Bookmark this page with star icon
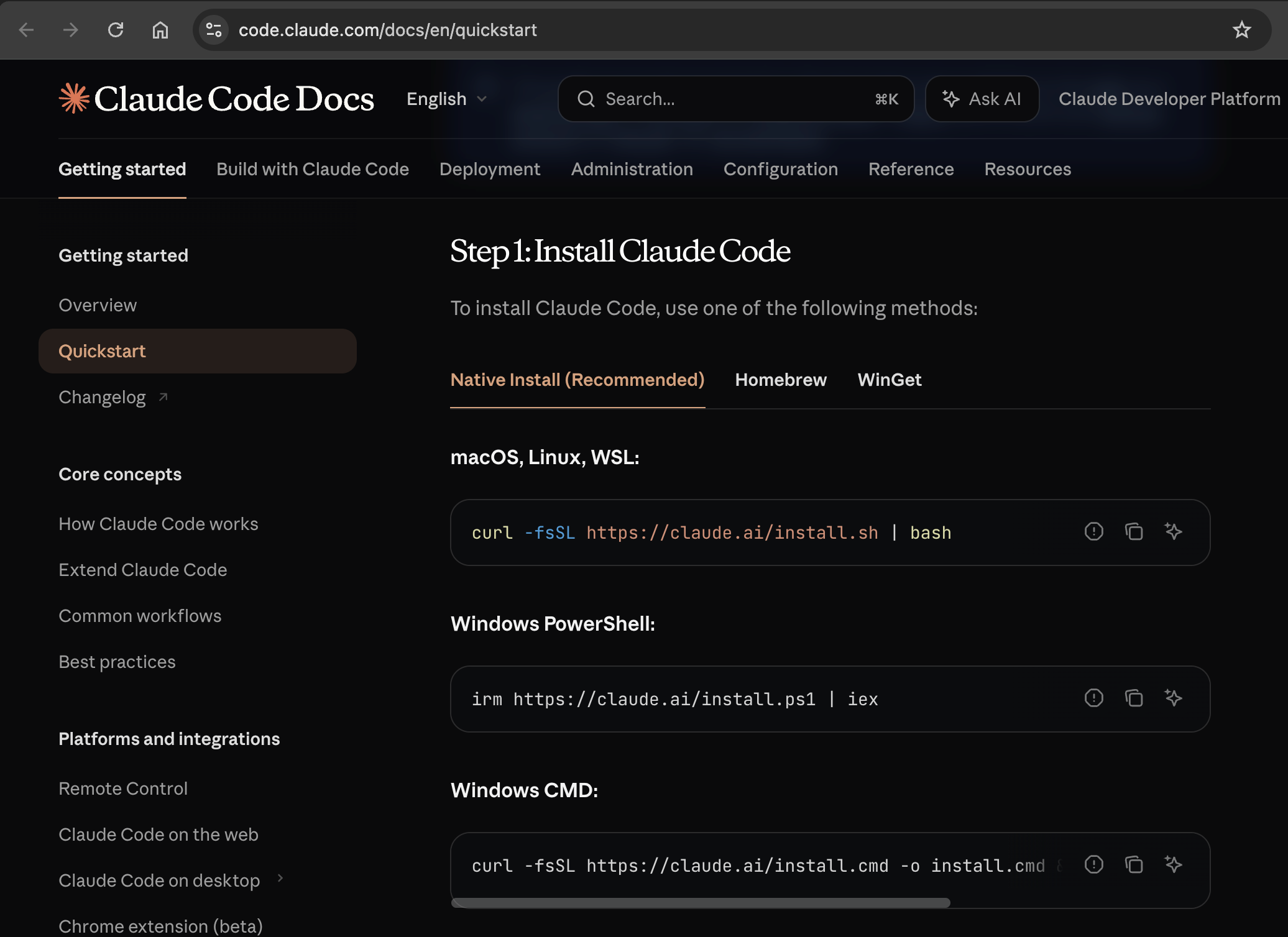The width and height of the screenshot is (1288, 937). click(x=1241, y=30)
